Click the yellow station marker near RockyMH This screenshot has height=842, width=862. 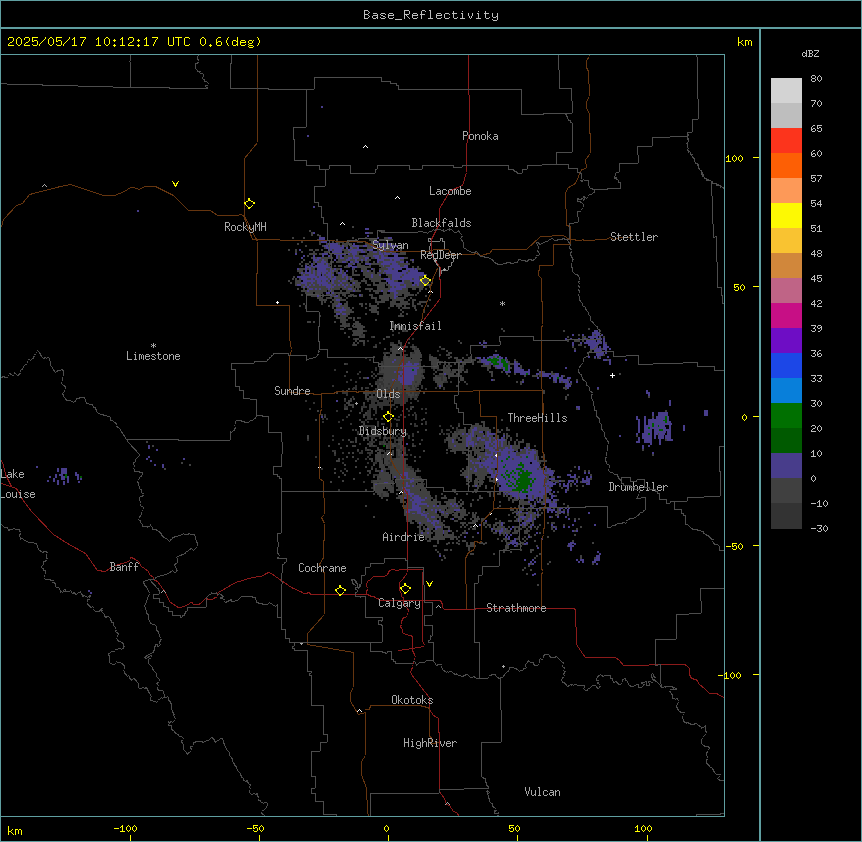pos(249,203)
